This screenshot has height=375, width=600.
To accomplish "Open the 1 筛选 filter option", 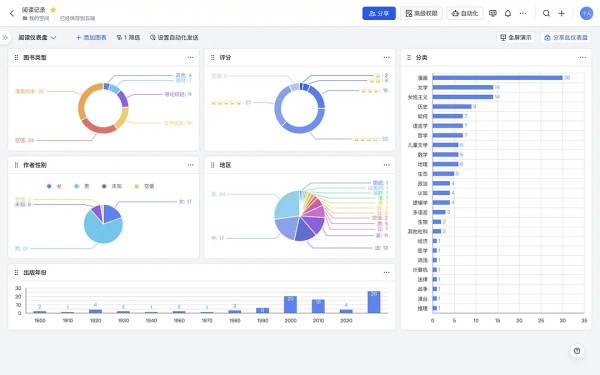I will click(128, 38).
